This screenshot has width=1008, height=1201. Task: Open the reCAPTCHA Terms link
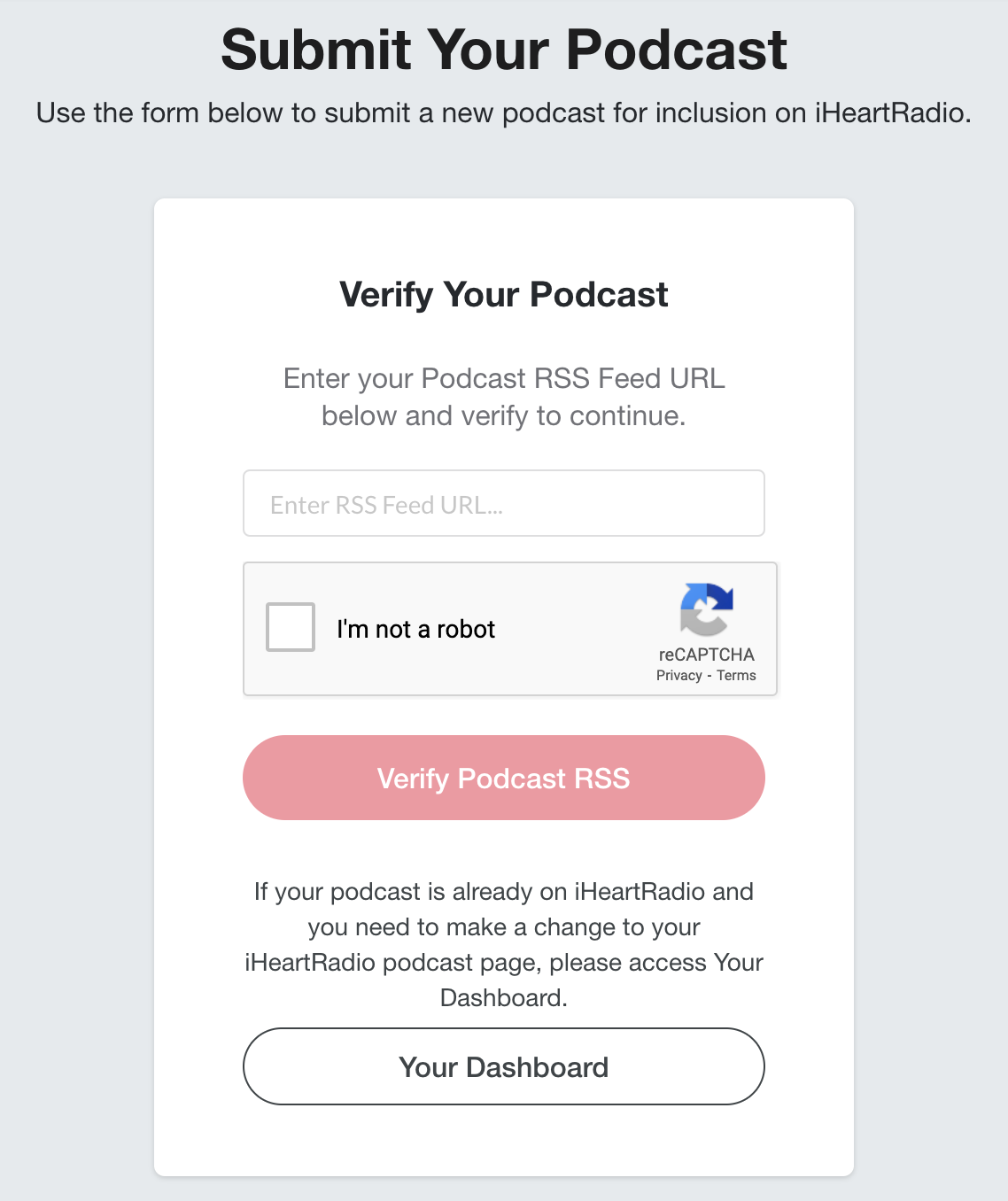coord(736,676)
